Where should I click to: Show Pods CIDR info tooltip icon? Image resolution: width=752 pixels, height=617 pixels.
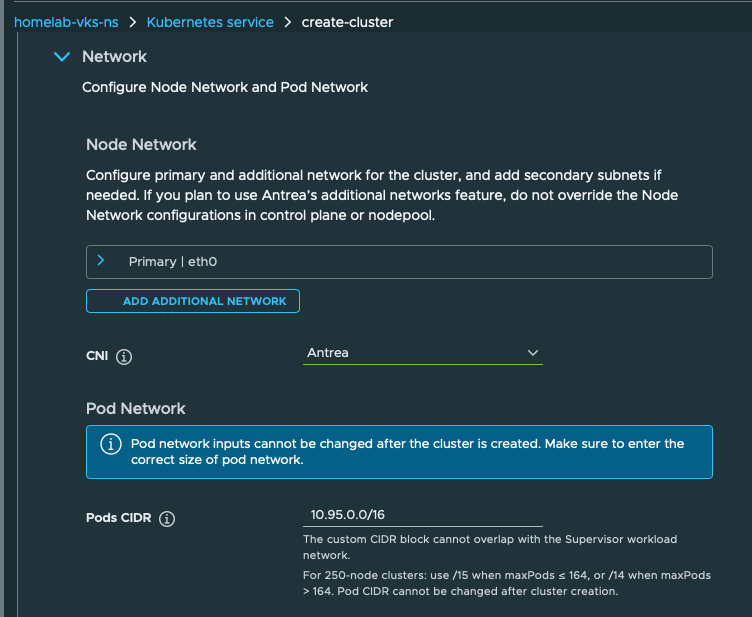pos(167,519)
